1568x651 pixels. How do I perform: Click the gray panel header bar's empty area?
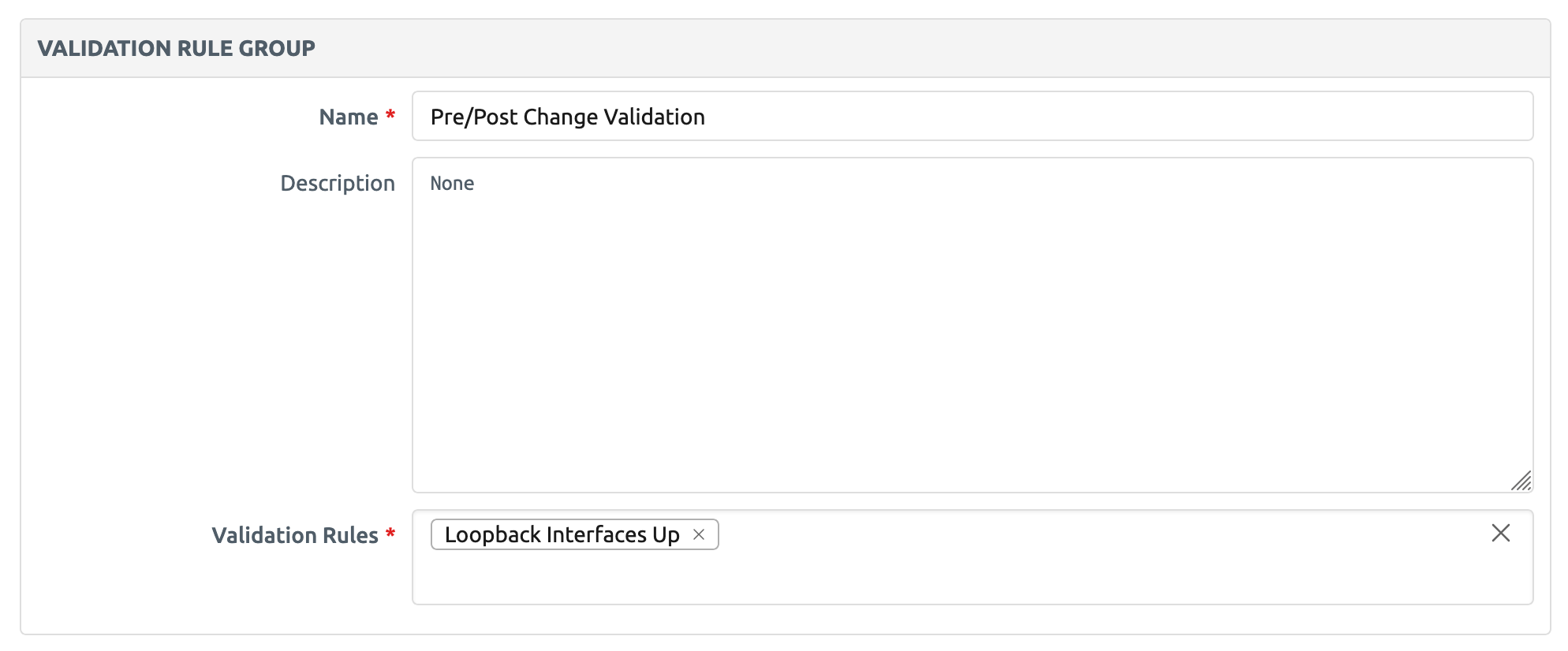point(946,48)
